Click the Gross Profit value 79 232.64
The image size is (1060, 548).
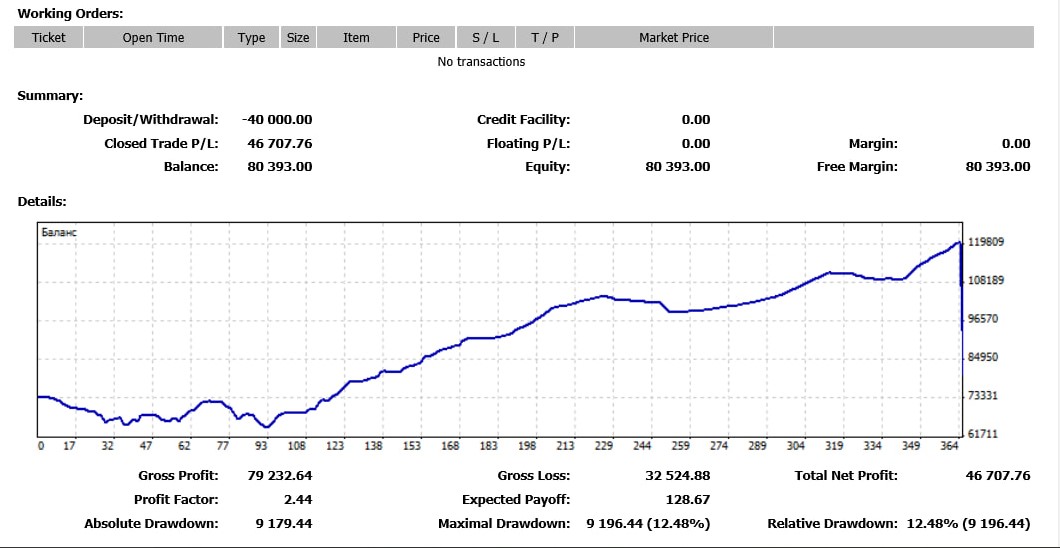pos(279,476)
